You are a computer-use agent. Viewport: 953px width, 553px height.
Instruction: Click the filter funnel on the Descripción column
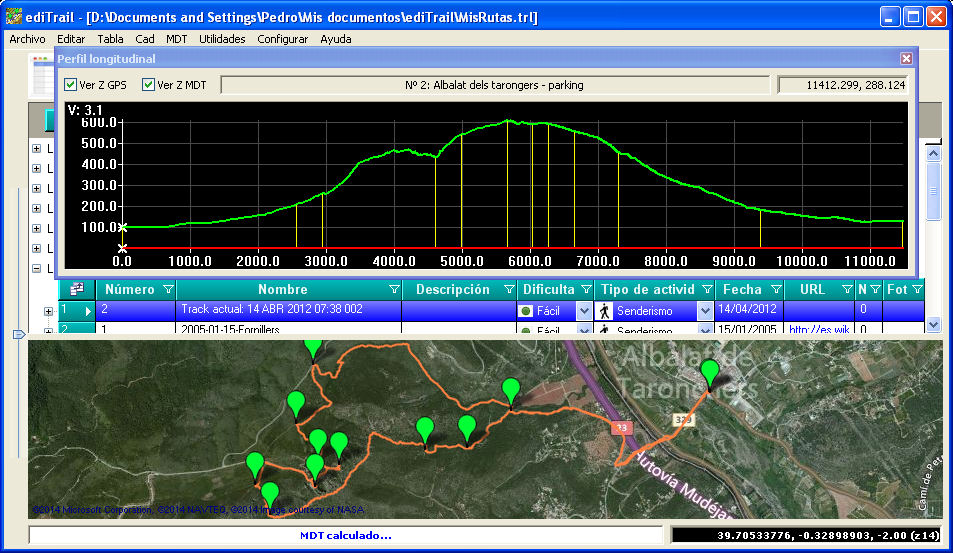pos(509,289)
